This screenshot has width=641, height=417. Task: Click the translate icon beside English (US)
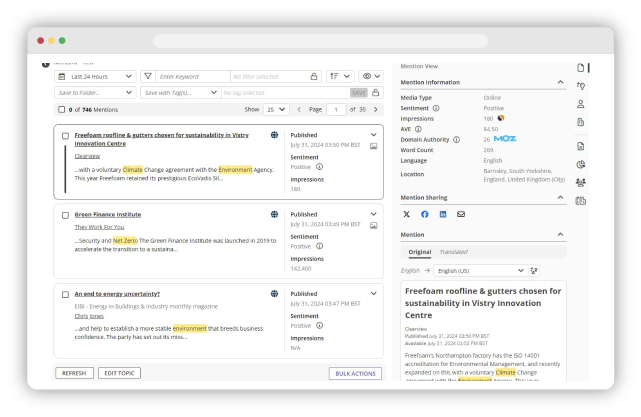pyautogui.click(x=535, y=270)
